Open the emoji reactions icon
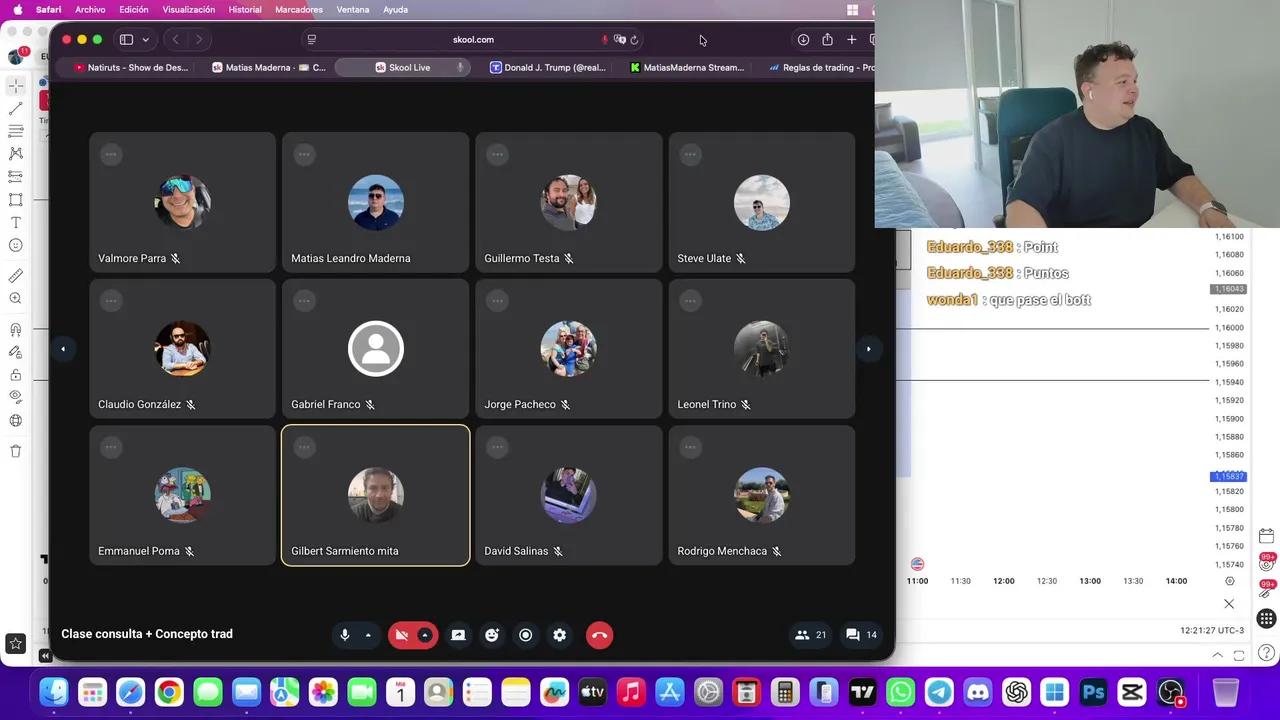1280x720 pixels. coord(491,635)
